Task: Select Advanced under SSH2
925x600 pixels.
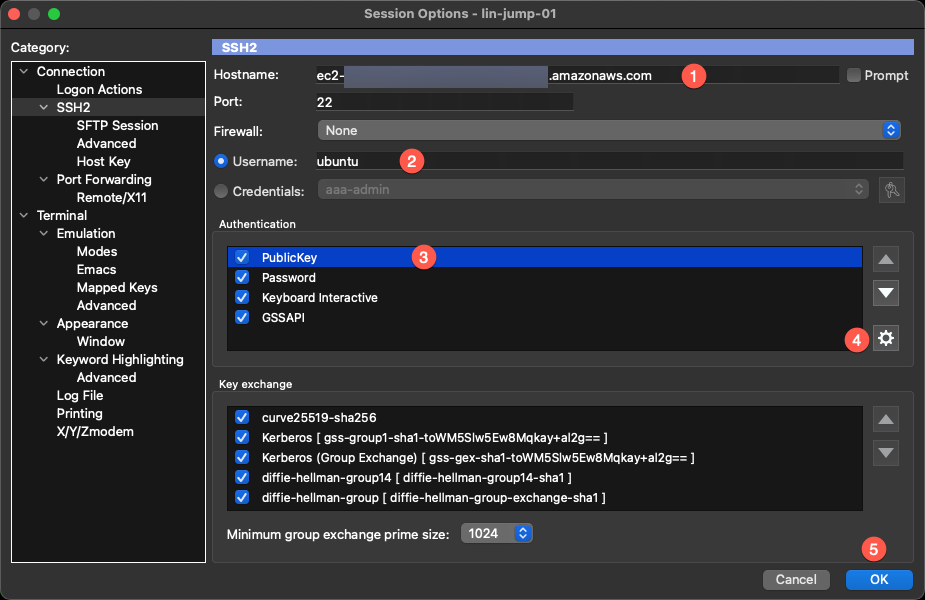Action: coord(106,143)
